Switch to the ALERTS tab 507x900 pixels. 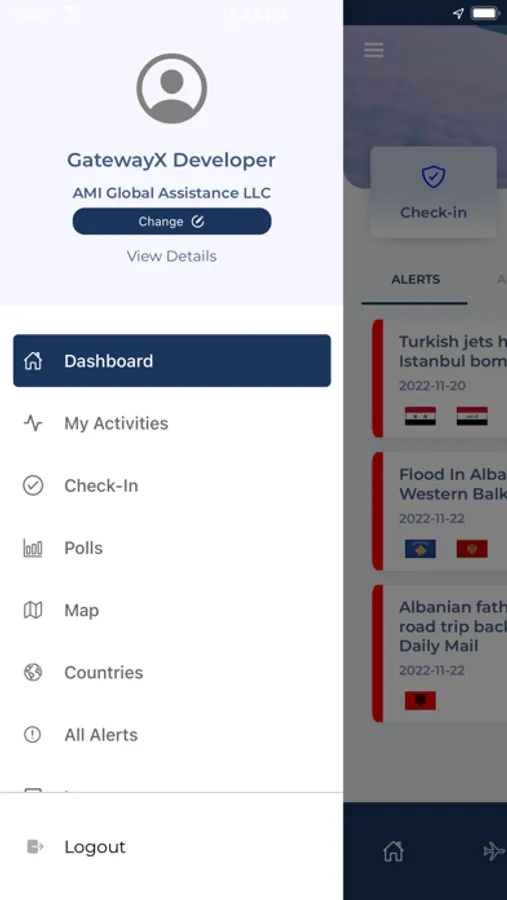[415, 280]
